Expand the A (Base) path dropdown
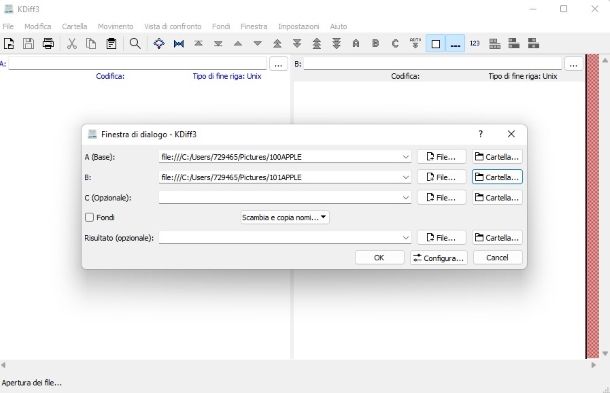 pos(405,157)
